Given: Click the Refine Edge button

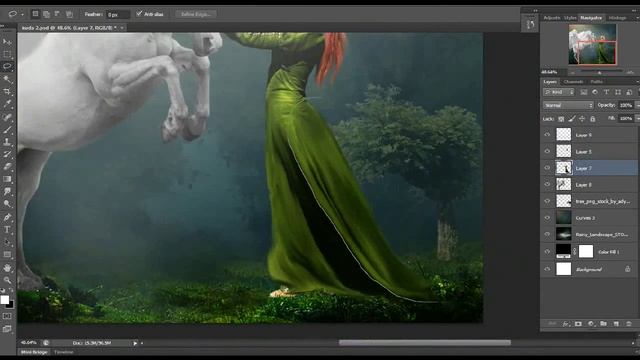Looking at the screenshot, I should 196,14.
